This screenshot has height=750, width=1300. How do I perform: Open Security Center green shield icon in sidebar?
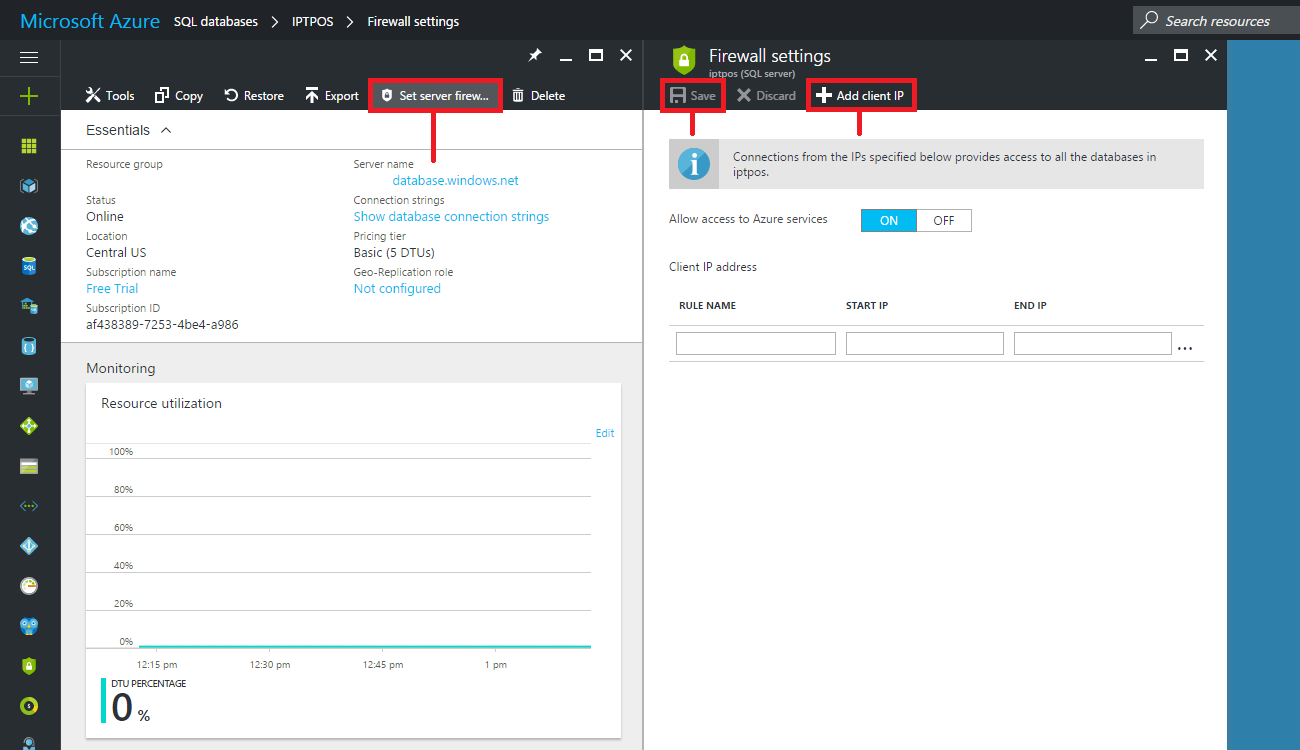29,666
